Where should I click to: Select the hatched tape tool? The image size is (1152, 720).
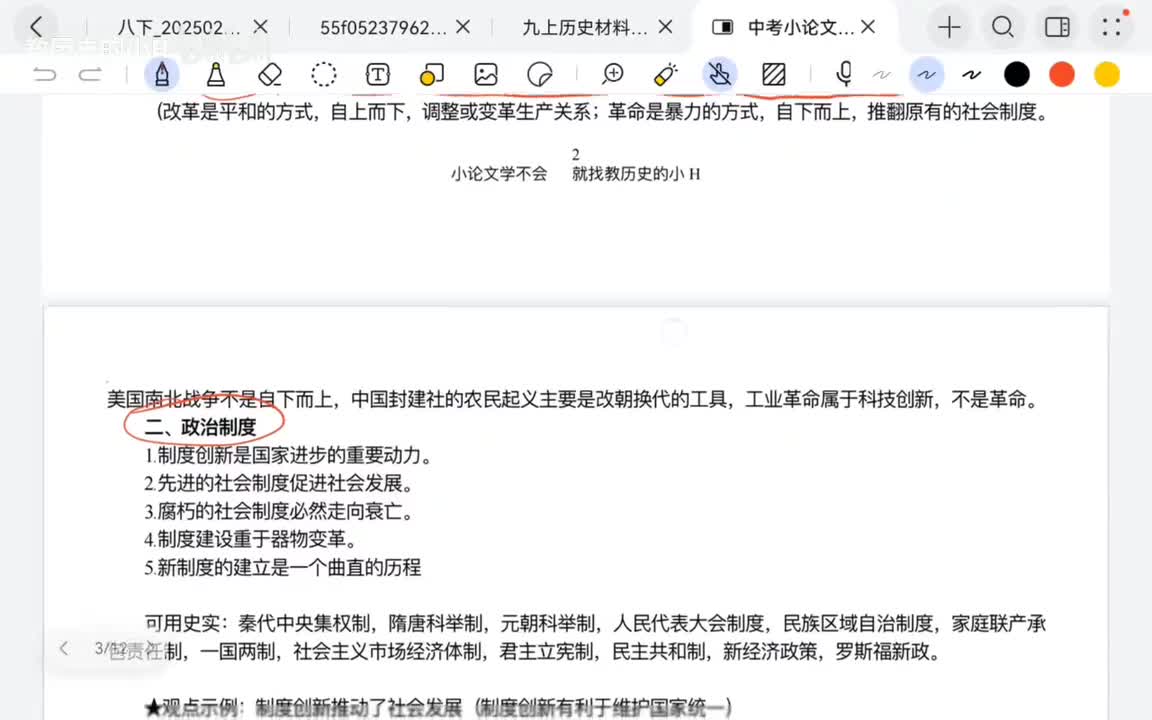point(774,74)
